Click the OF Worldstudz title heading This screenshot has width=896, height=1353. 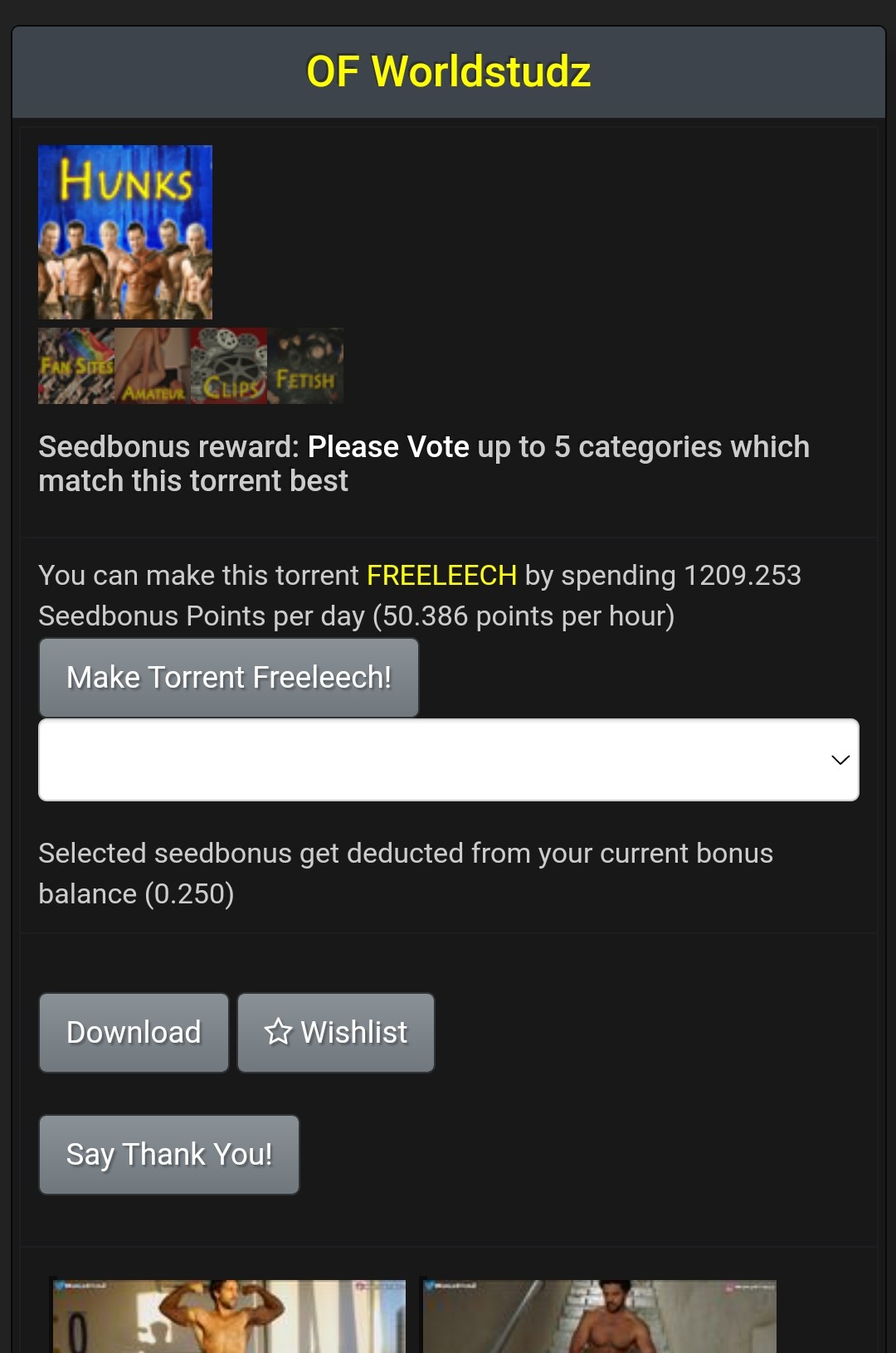(449, 71)
